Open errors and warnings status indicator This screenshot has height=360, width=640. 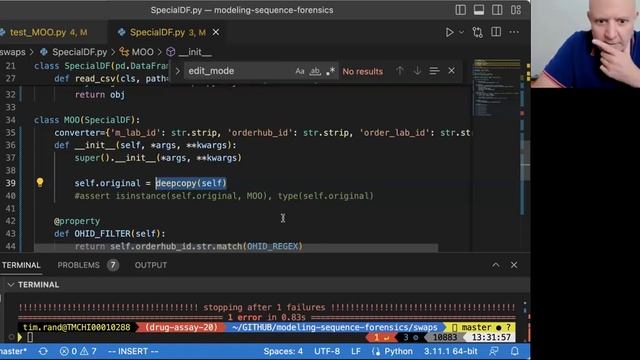[78, 351]
